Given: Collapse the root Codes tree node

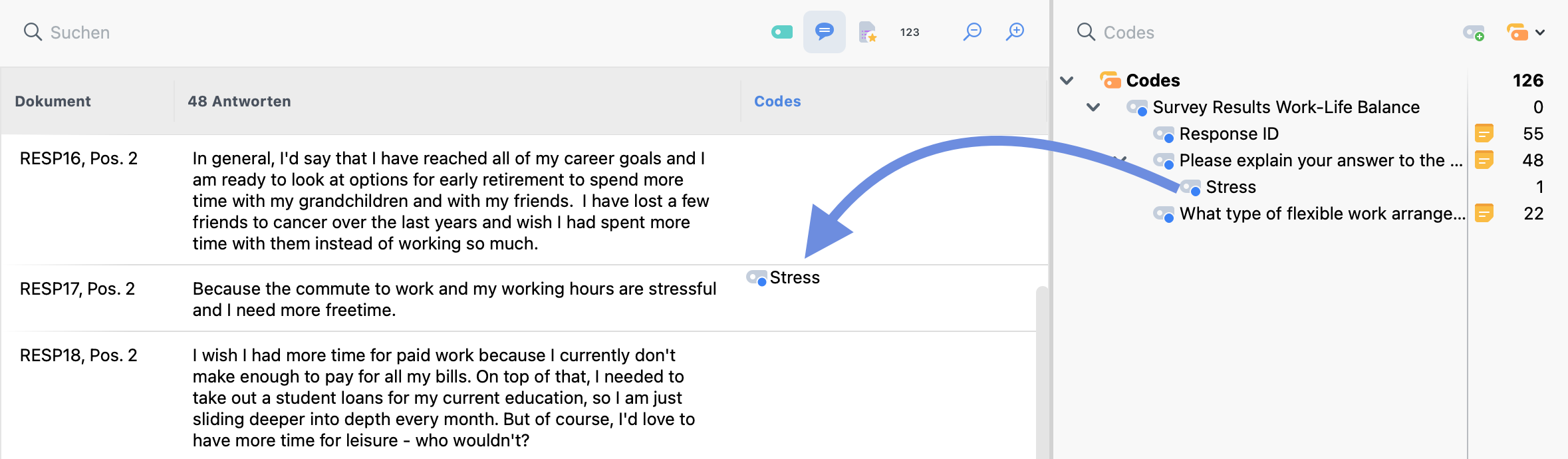Looking at the screenshot, I should click(1067, 80).
